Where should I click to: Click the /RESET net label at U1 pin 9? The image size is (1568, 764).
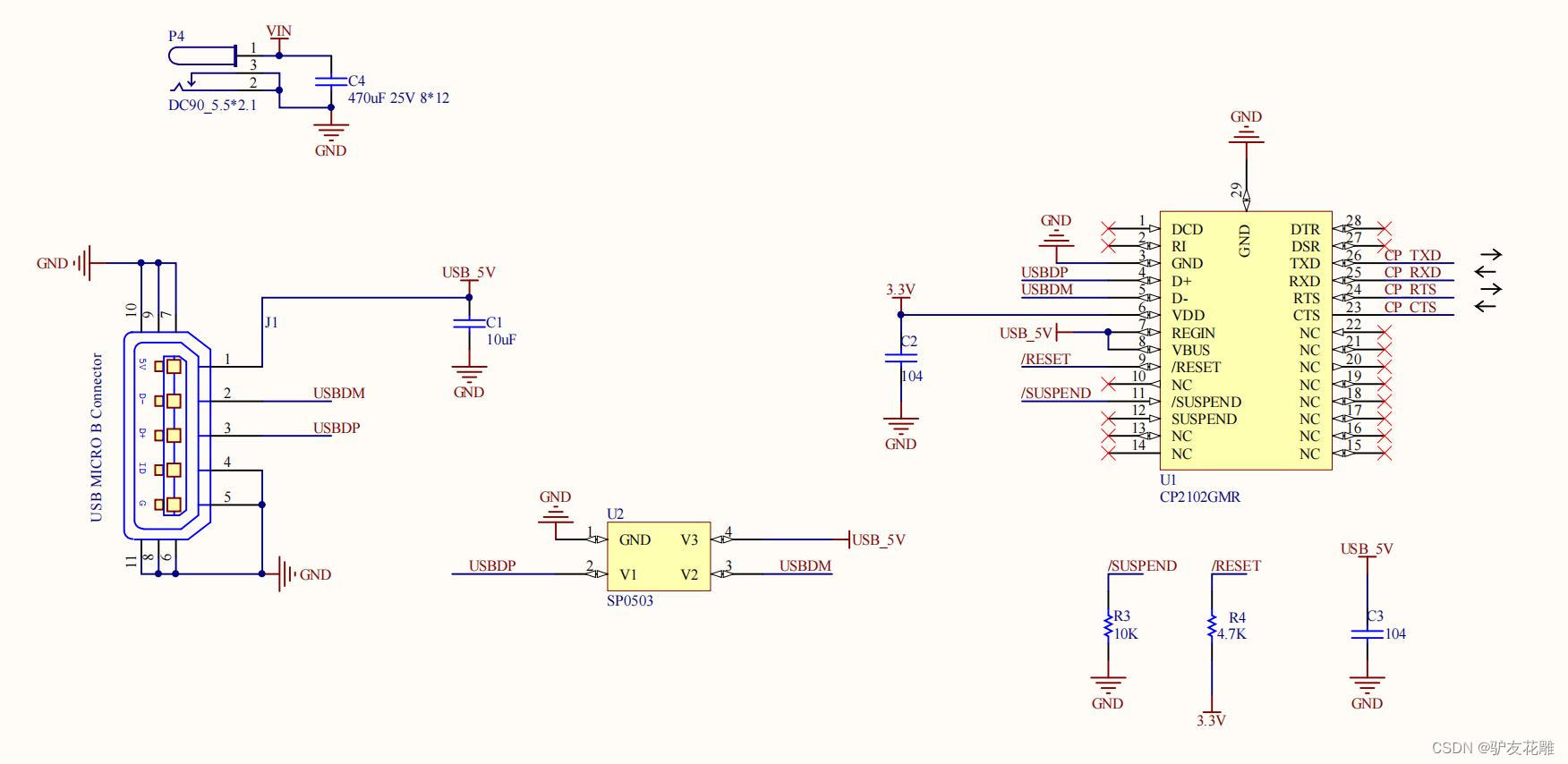pos(1045,359)
